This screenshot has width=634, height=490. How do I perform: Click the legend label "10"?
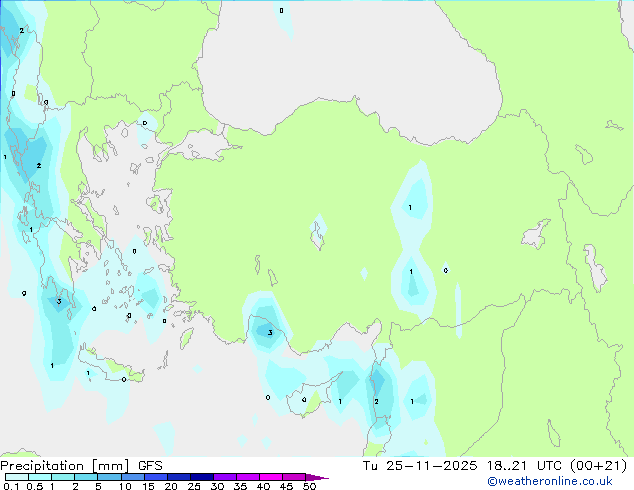pyautogui.click(x=125, y=486)
